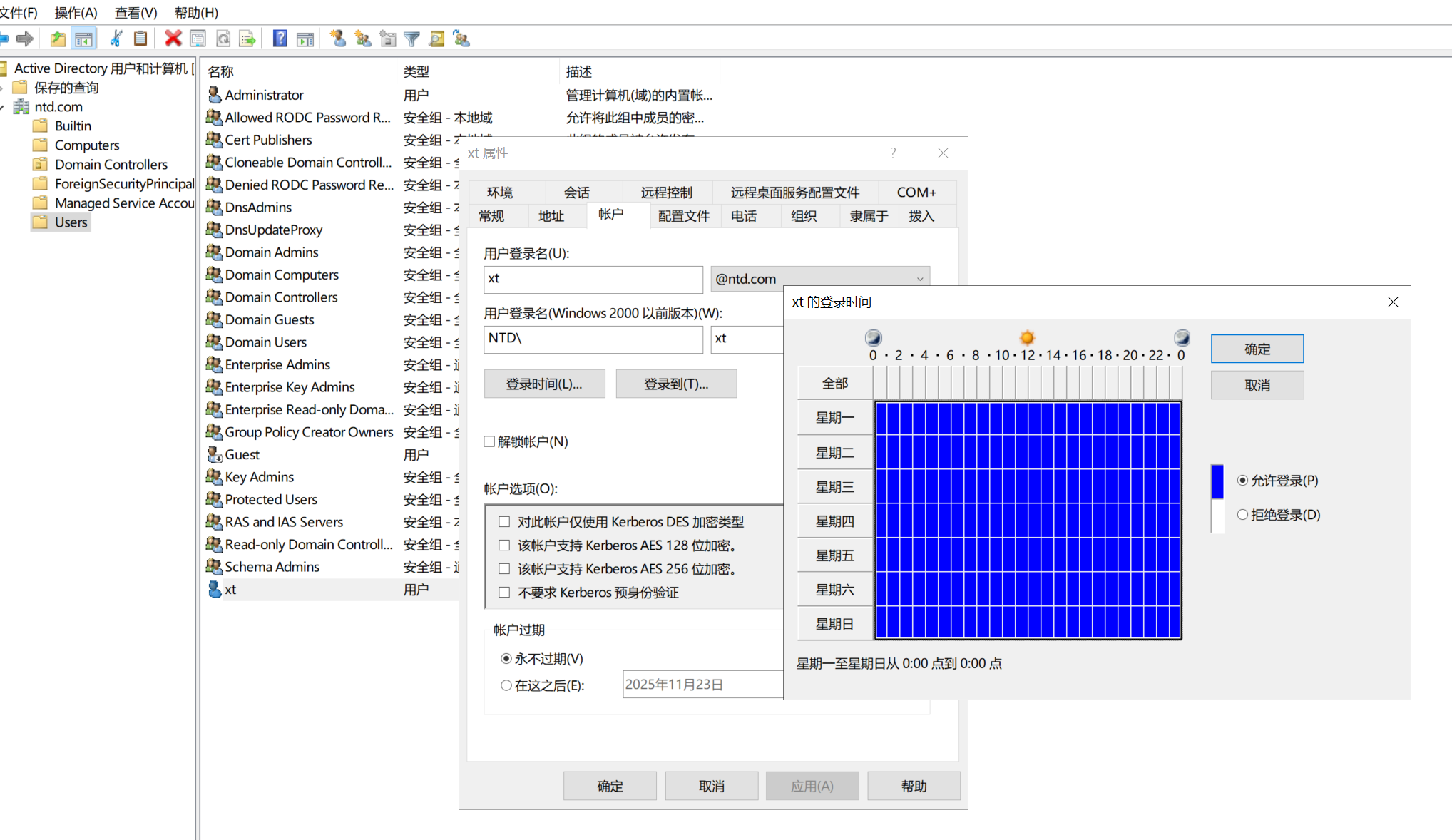1452x840 pixels.
Task: Switch to the 隶属于 tab
Action: pyautogui.click(x=868, y=216)
